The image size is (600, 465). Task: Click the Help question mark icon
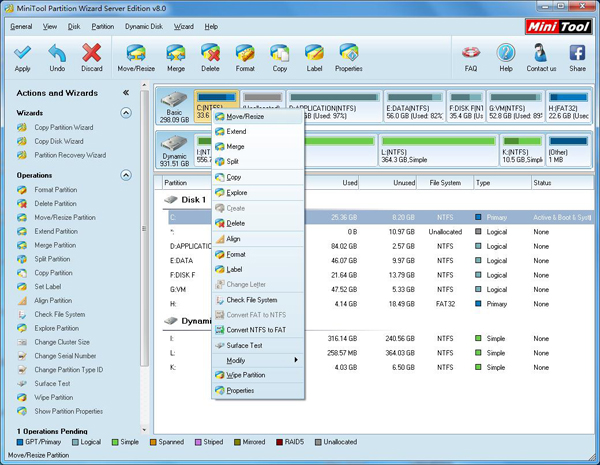click(x=505, y=53)
